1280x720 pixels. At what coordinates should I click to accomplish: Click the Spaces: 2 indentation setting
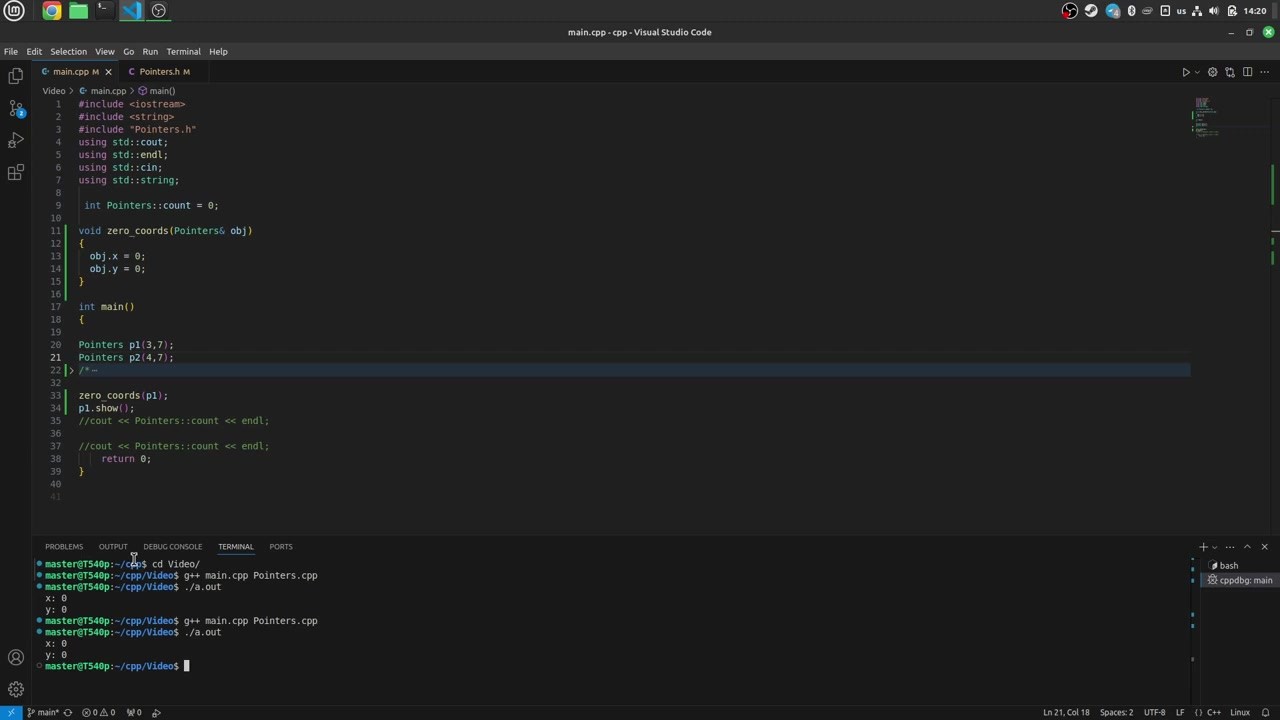[x=1116, y=712]
